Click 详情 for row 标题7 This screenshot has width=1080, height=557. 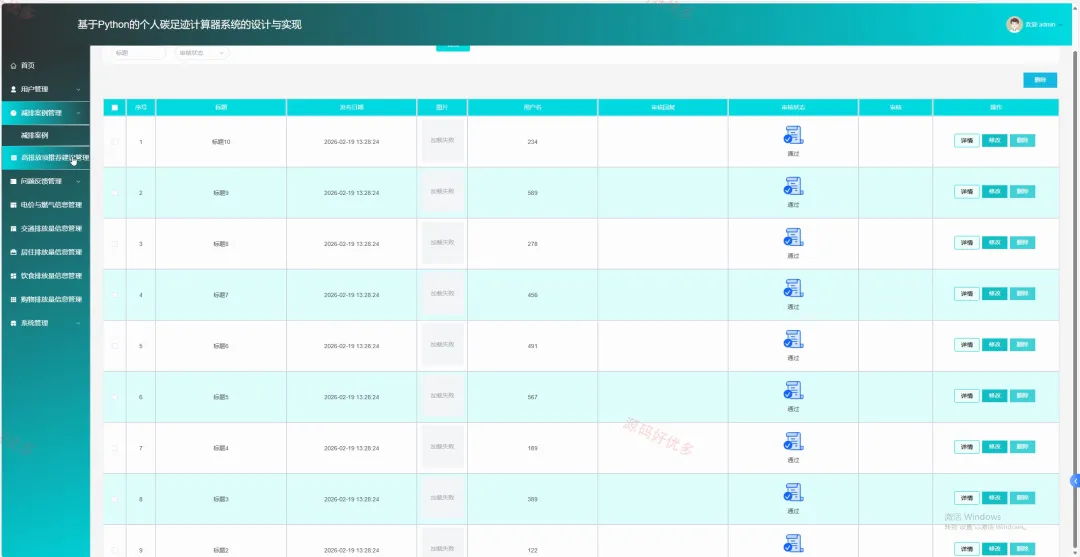(x=966, y=294)
